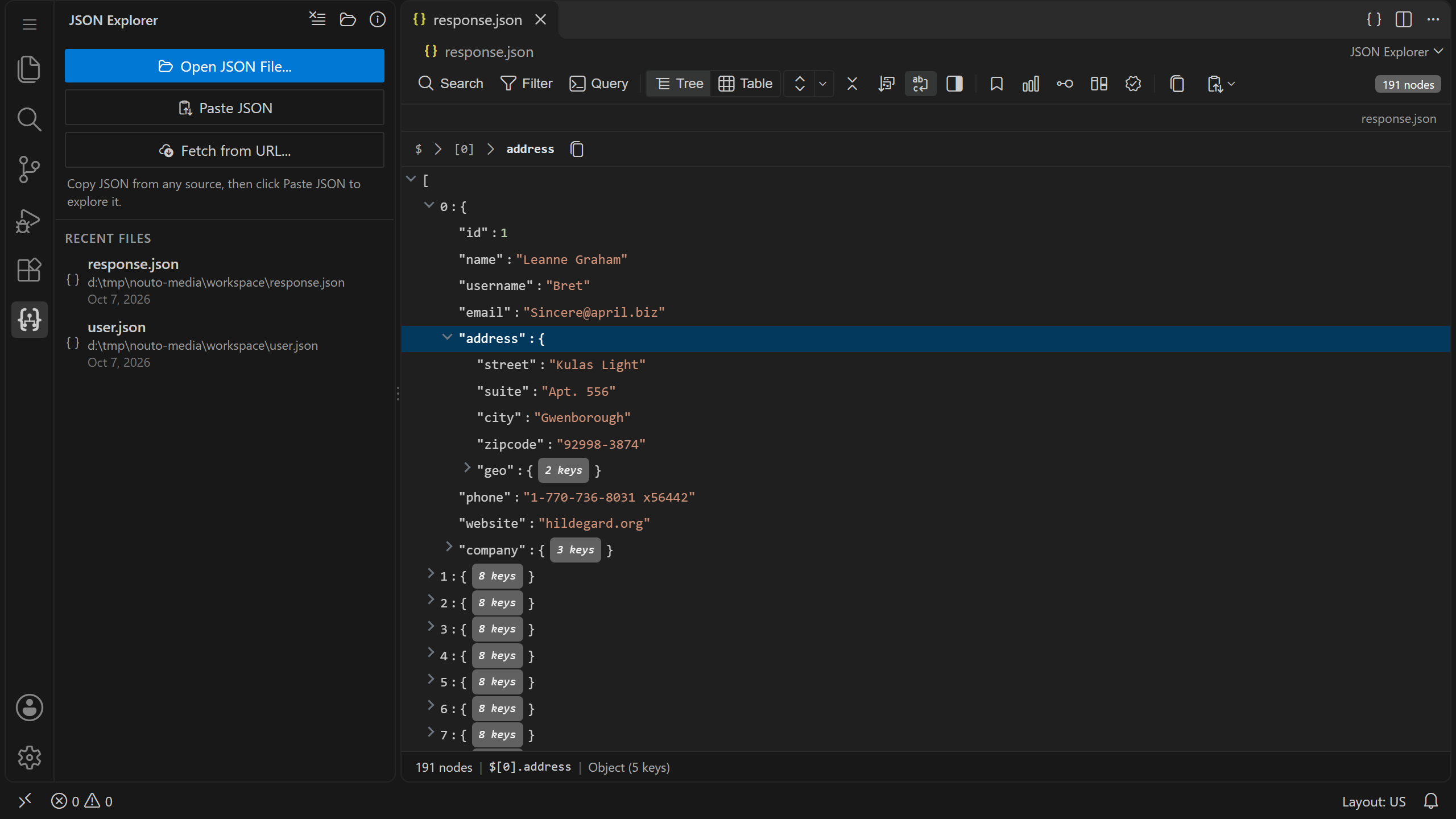Open the Filter option
Viewport: 1456px width, 819px height.
(x=526, y=84)
